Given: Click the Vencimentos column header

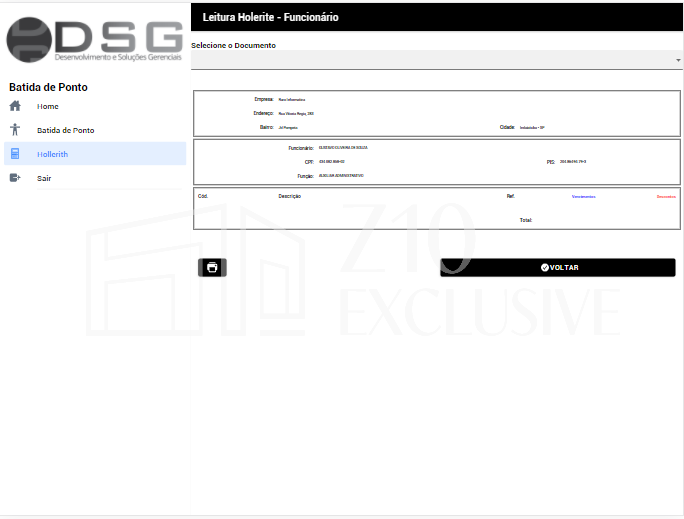Looking at the screenshot, I should click(x=583, y=197).
